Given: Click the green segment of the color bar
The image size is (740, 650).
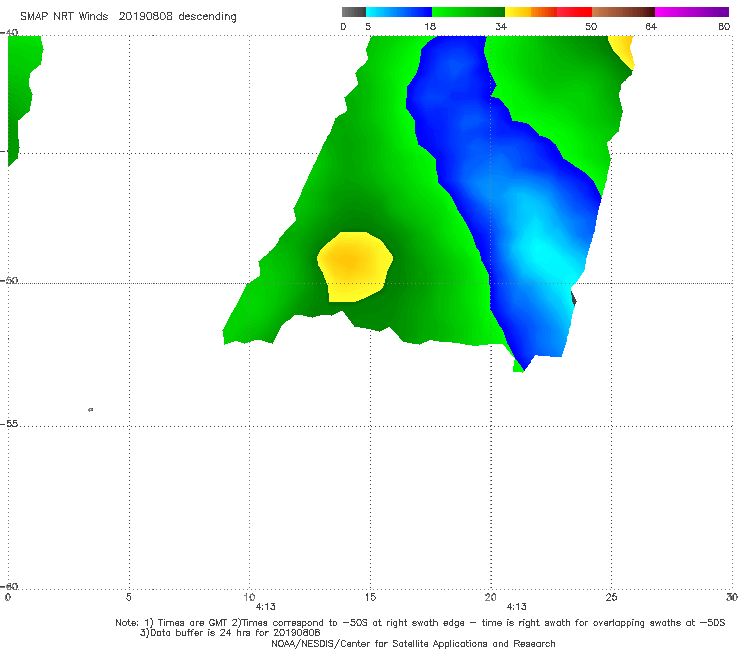Looking at the screenshot, I should coord(468,12).
